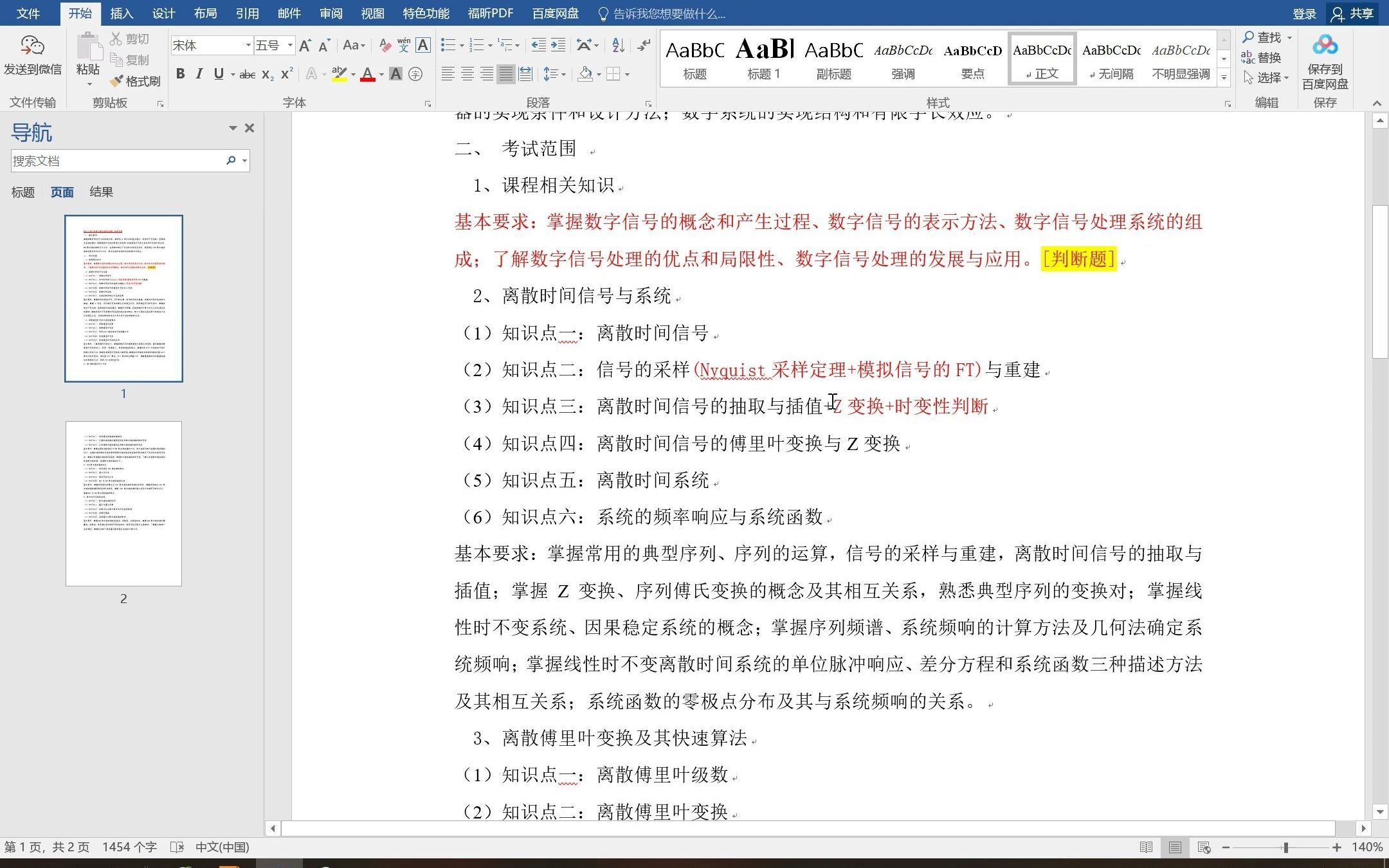Expand the Select dropdown in Editing

pyautogui.click(x=1266, y=78)
